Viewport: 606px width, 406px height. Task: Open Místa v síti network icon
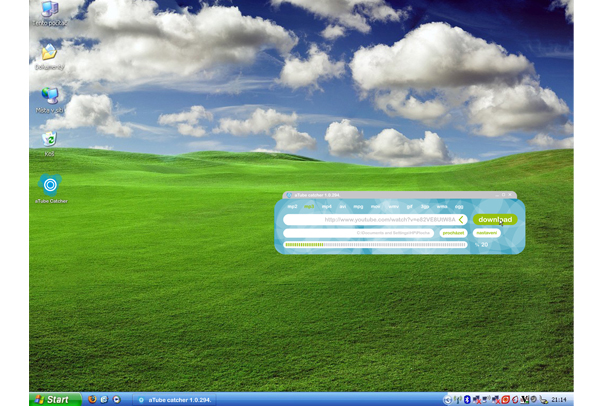(x=49, y=95)
